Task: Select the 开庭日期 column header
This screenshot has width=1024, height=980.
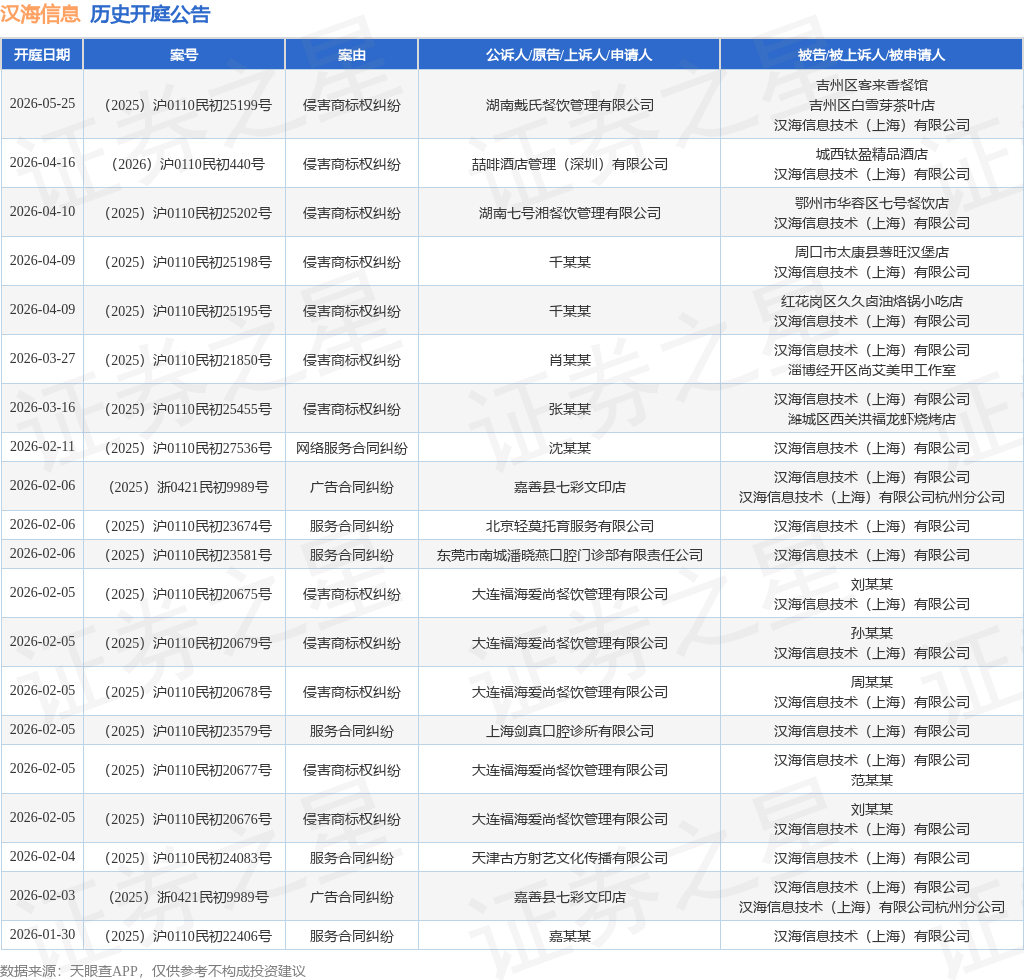Action: click(42, 55)
